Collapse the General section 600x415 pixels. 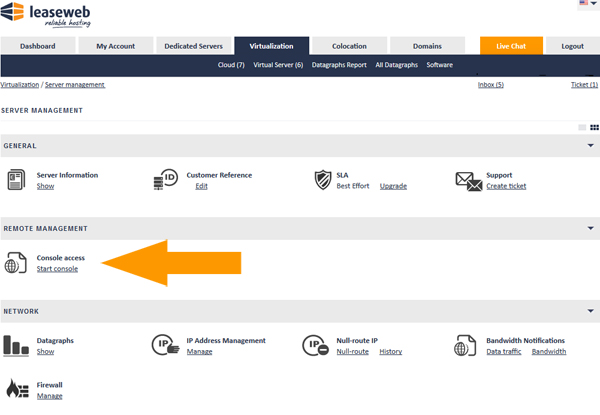pos(591,146)
